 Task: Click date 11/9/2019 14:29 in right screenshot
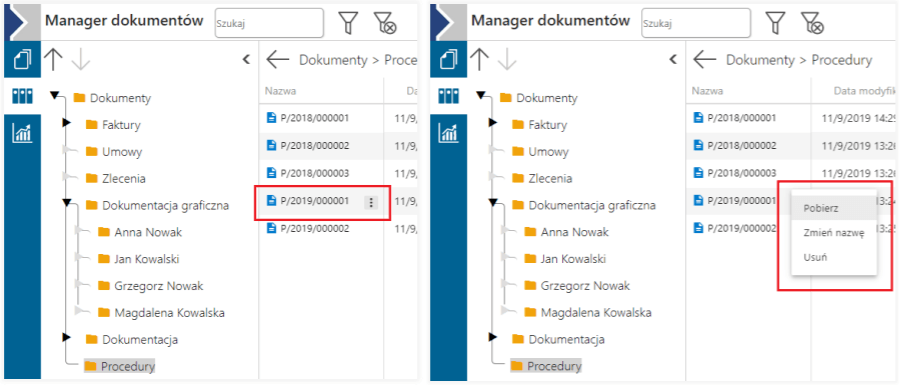(859, 119)
